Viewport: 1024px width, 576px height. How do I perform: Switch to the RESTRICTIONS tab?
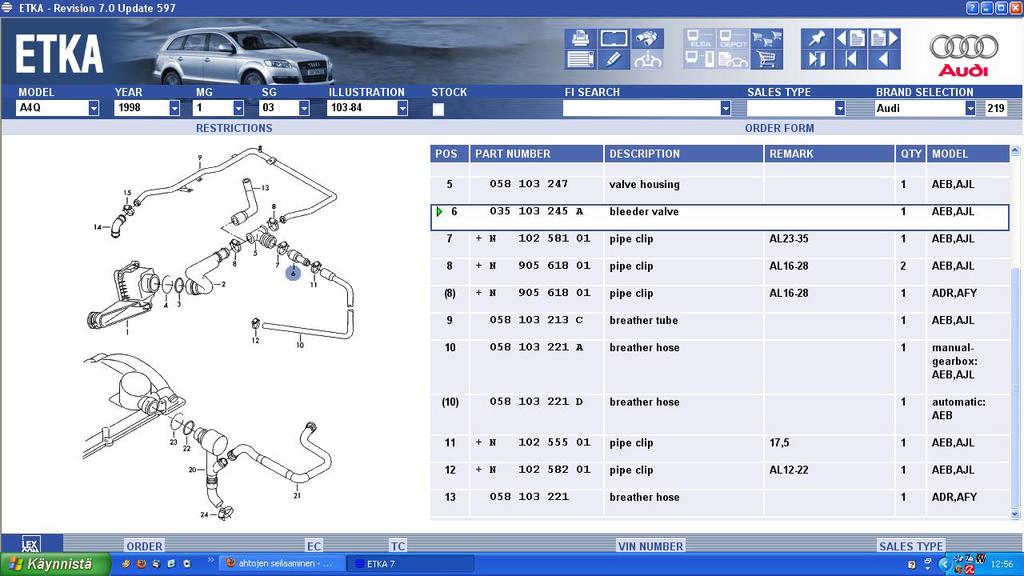[x=233, y=128]
